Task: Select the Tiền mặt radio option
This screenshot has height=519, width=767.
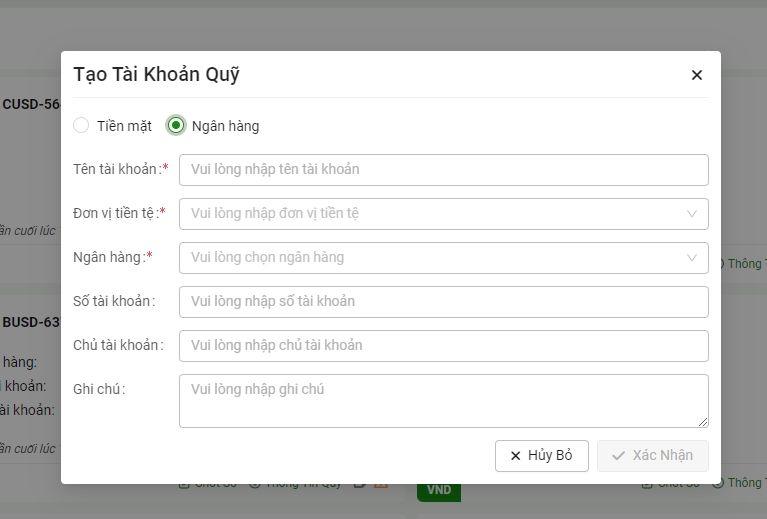Action: tap(81, 126)
